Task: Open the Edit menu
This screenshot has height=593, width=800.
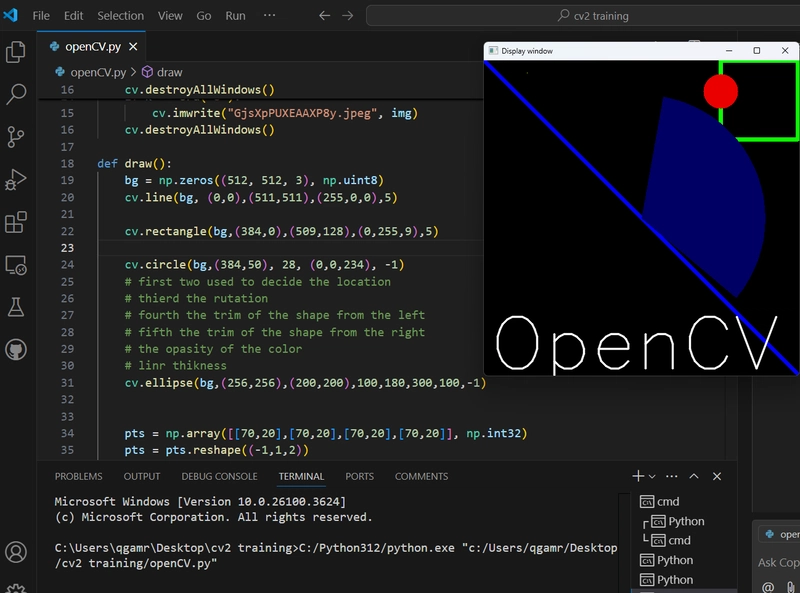Action: (73, 16)
